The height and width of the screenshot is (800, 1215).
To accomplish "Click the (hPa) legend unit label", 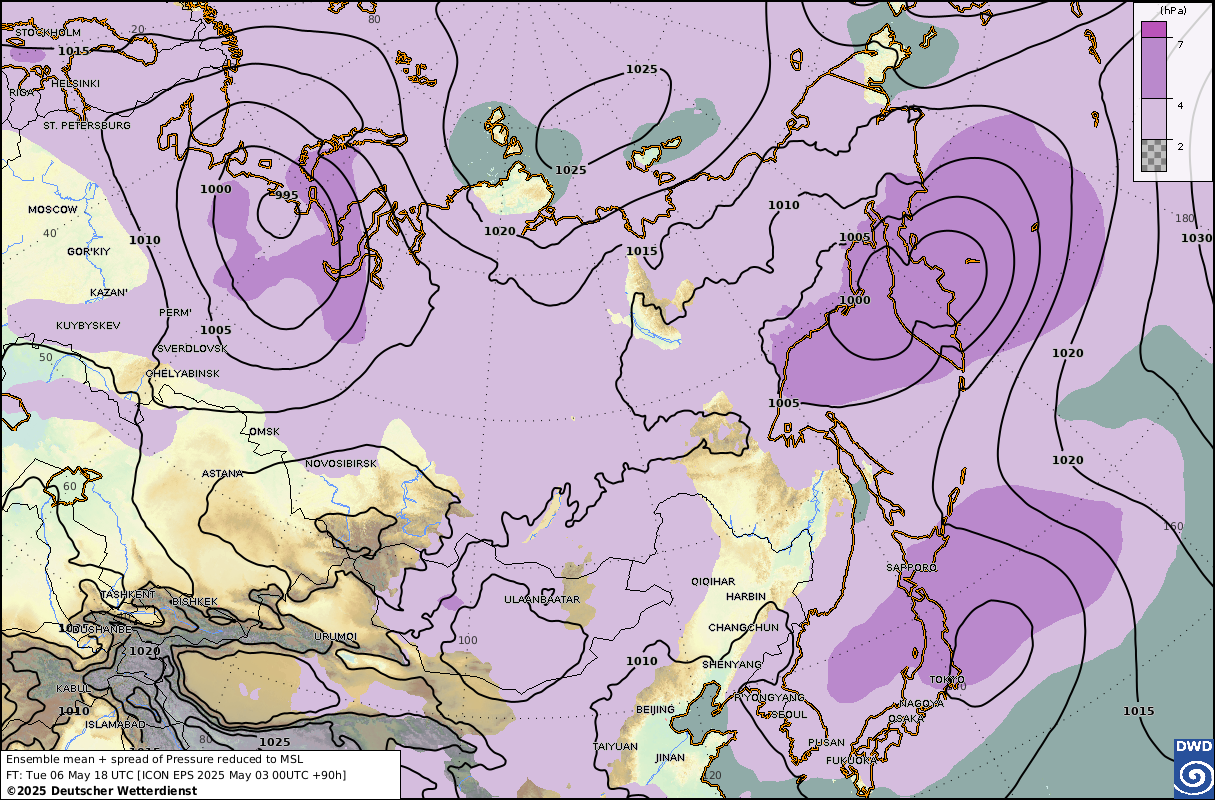I will (1172, 10).
